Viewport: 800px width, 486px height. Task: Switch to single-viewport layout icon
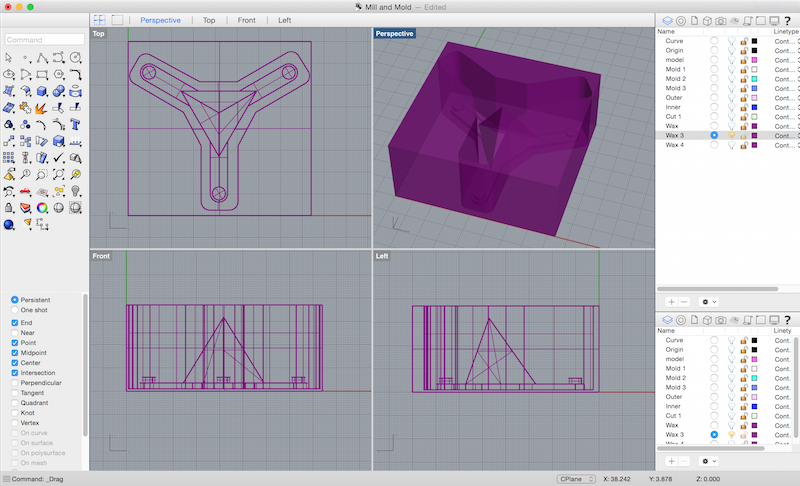(x=117, y=20)
